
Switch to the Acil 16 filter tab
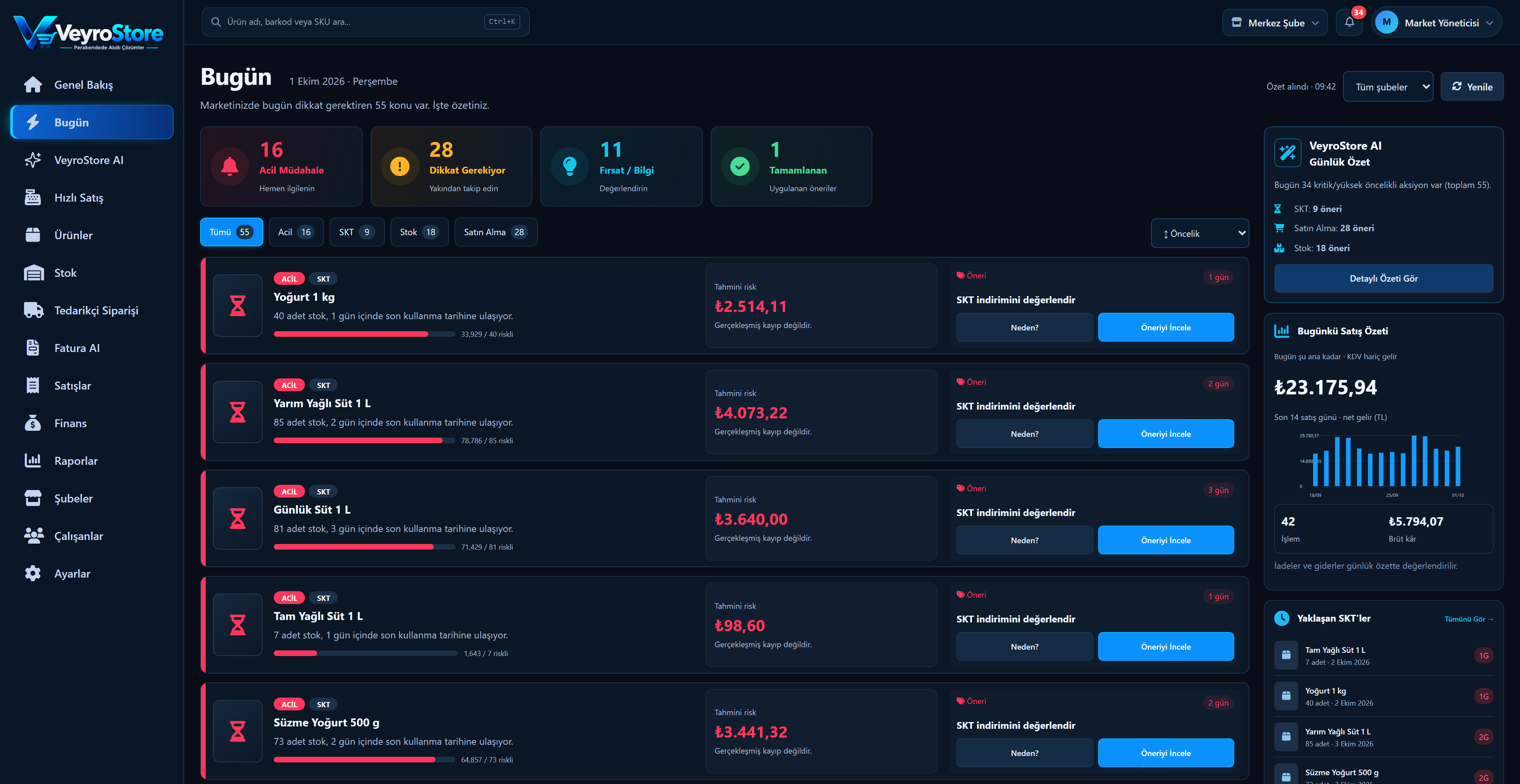point(296,232)
